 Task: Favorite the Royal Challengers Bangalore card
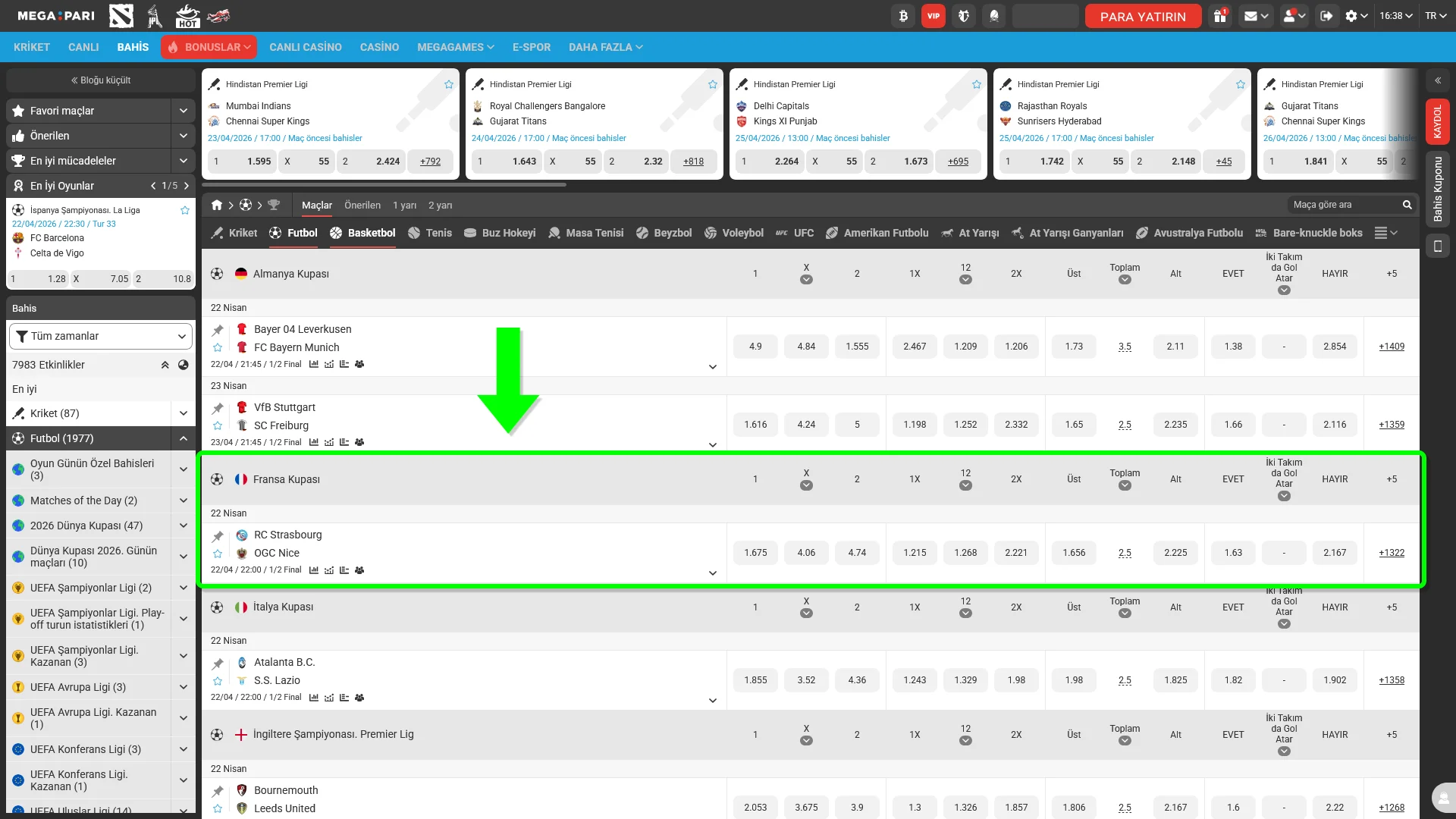pyautogui.click(x=713, y=84)
